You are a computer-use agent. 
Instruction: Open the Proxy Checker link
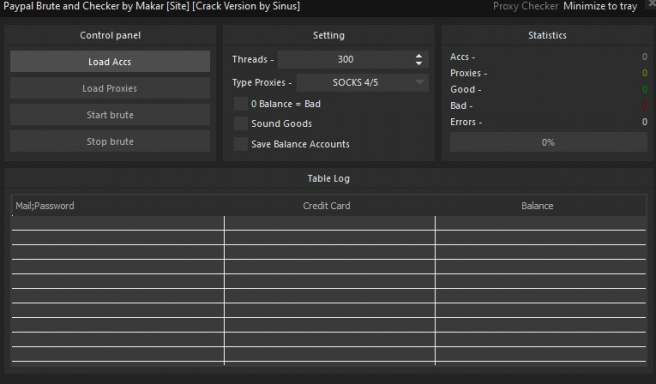(x=525, y=6)
